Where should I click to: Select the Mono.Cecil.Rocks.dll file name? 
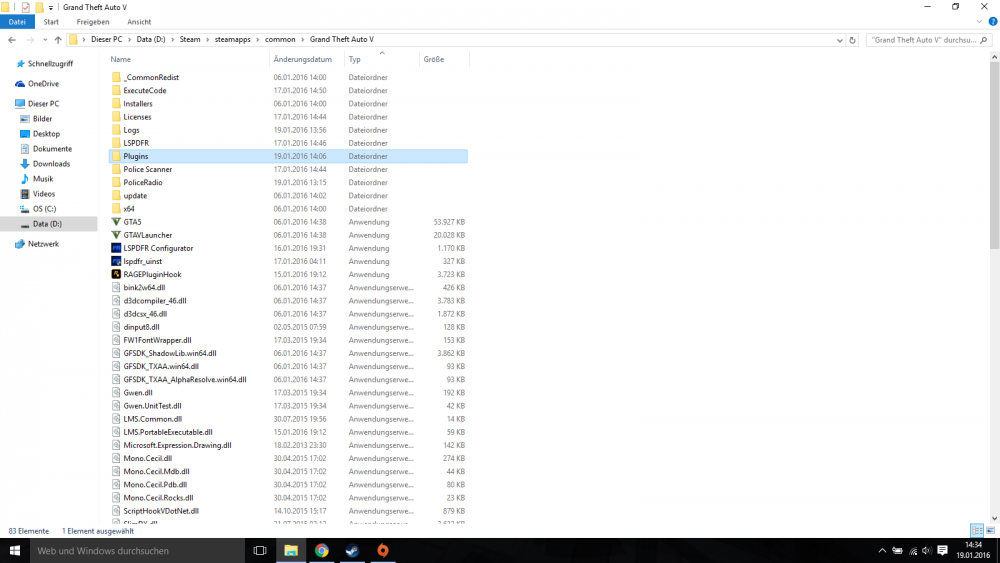158,498
